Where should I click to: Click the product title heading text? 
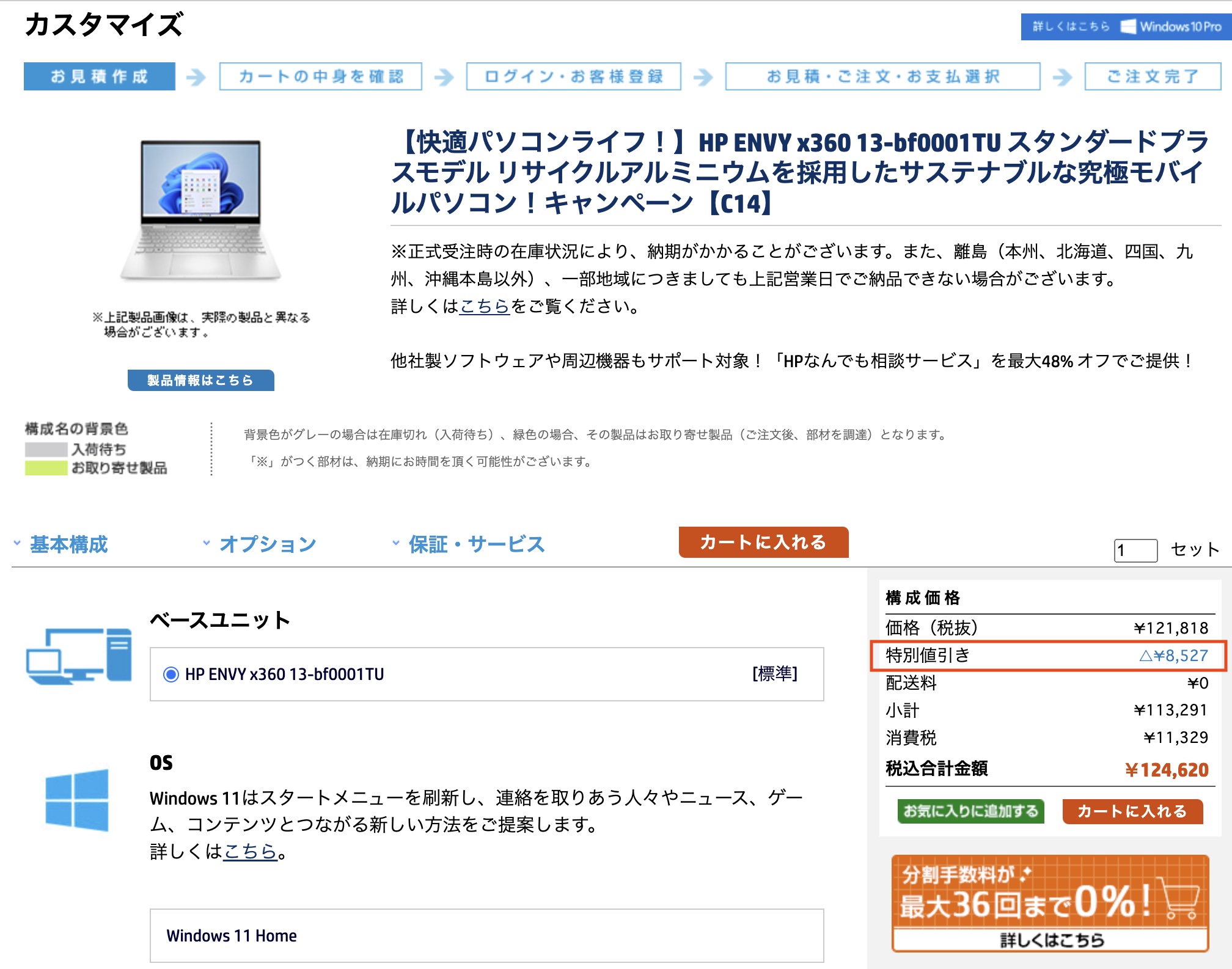click(x=800, y=172)
